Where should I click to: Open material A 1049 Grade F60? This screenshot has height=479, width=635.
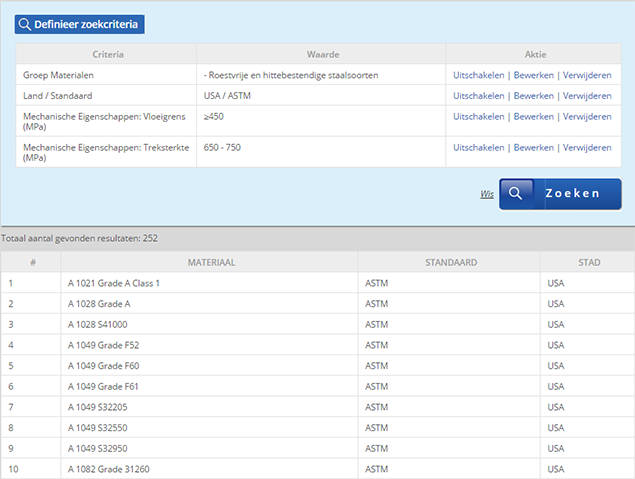pos(103,366)
